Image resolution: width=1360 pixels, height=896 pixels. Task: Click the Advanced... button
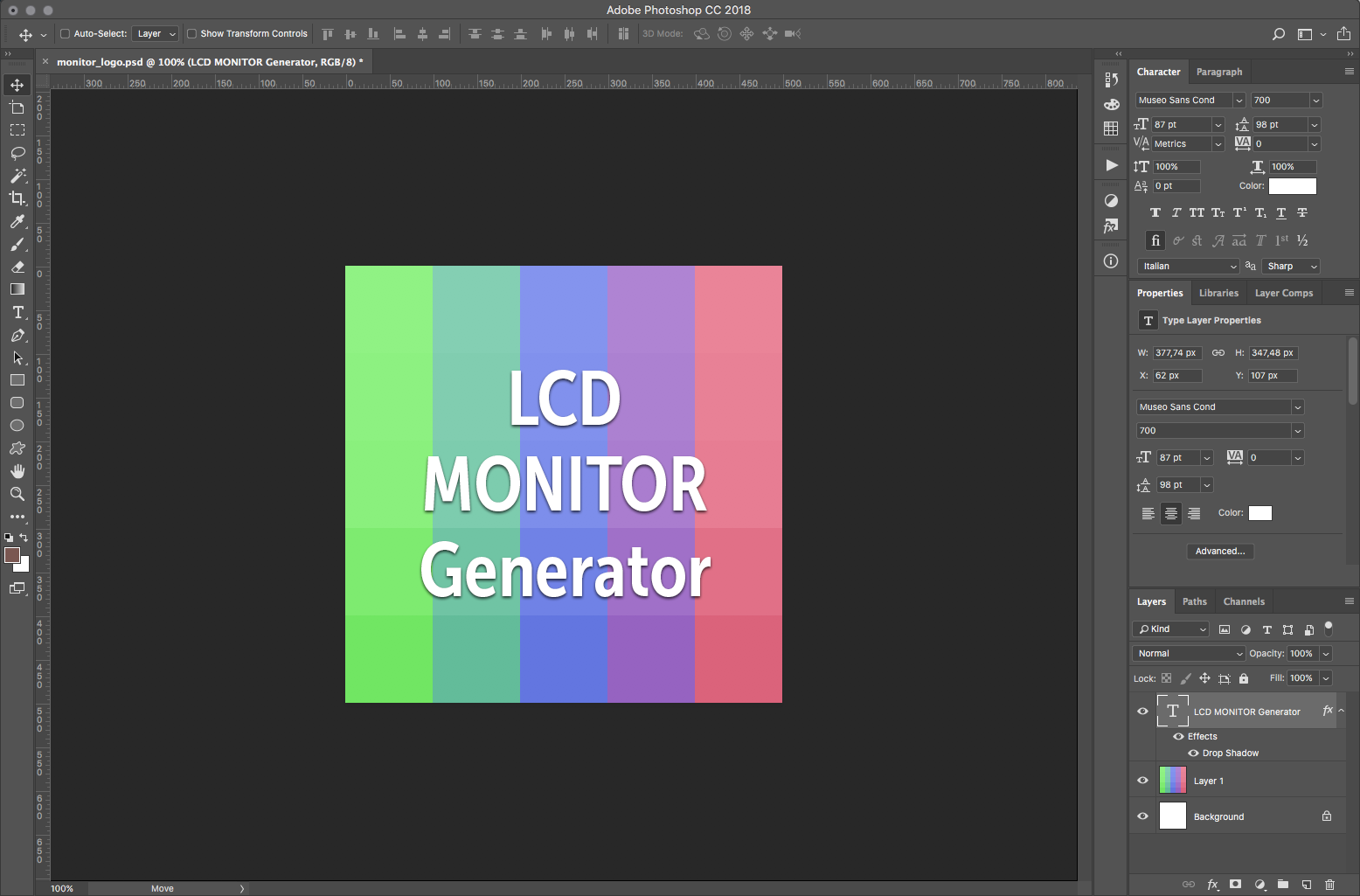coord(1219,551)
